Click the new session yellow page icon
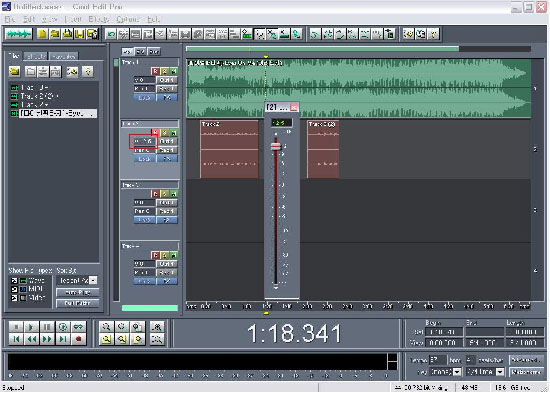Image resolution: width=550 pixels, height=395 pixels. [42, 34]
